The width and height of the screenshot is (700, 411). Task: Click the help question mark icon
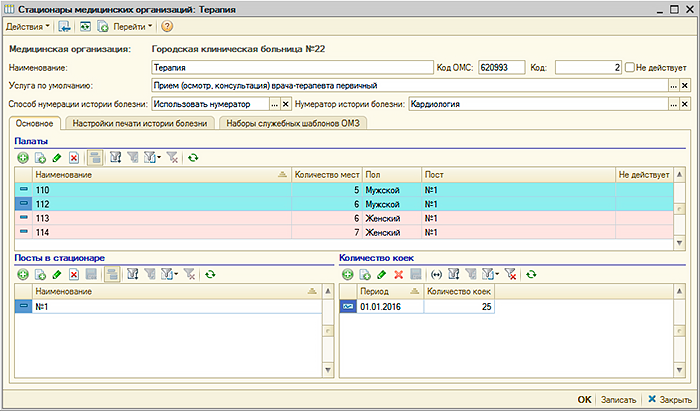point(167,25)
